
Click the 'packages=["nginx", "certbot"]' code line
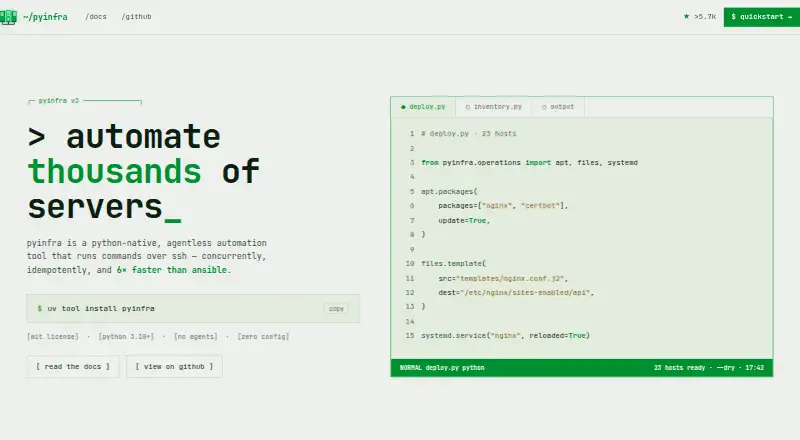[503, 206]
